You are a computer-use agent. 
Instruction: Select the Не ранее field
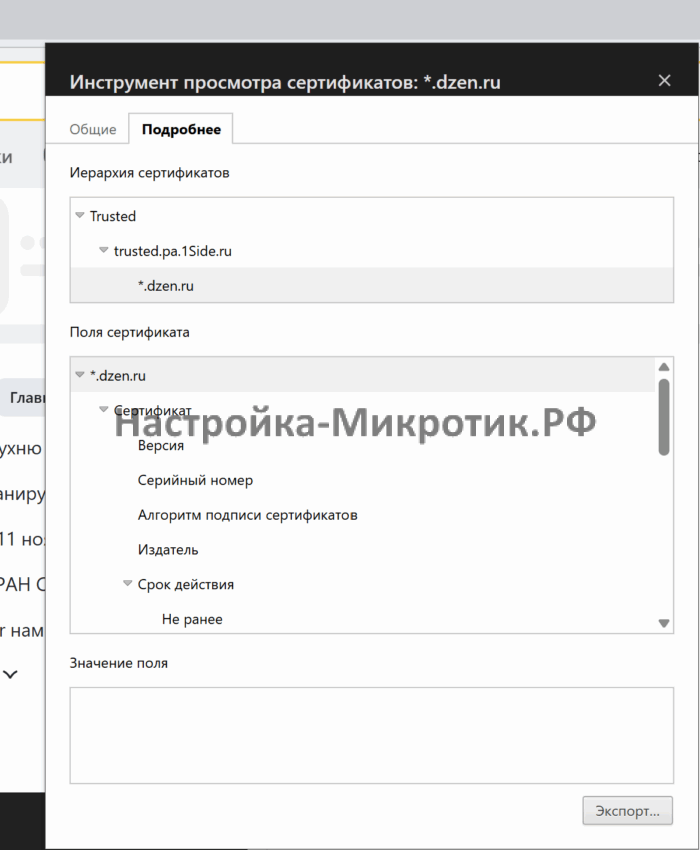click(x=192, y=619)
